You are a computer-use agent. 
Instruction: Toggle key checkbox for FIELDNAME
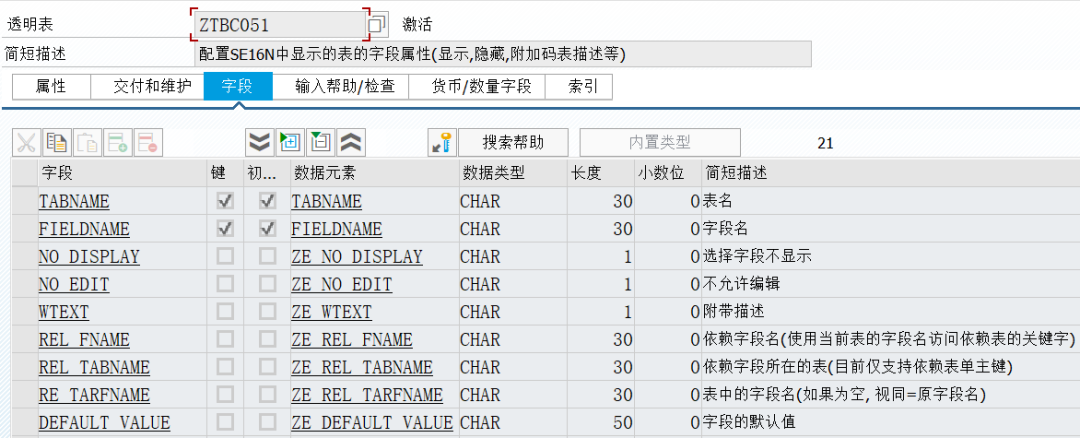click(225, 228)
